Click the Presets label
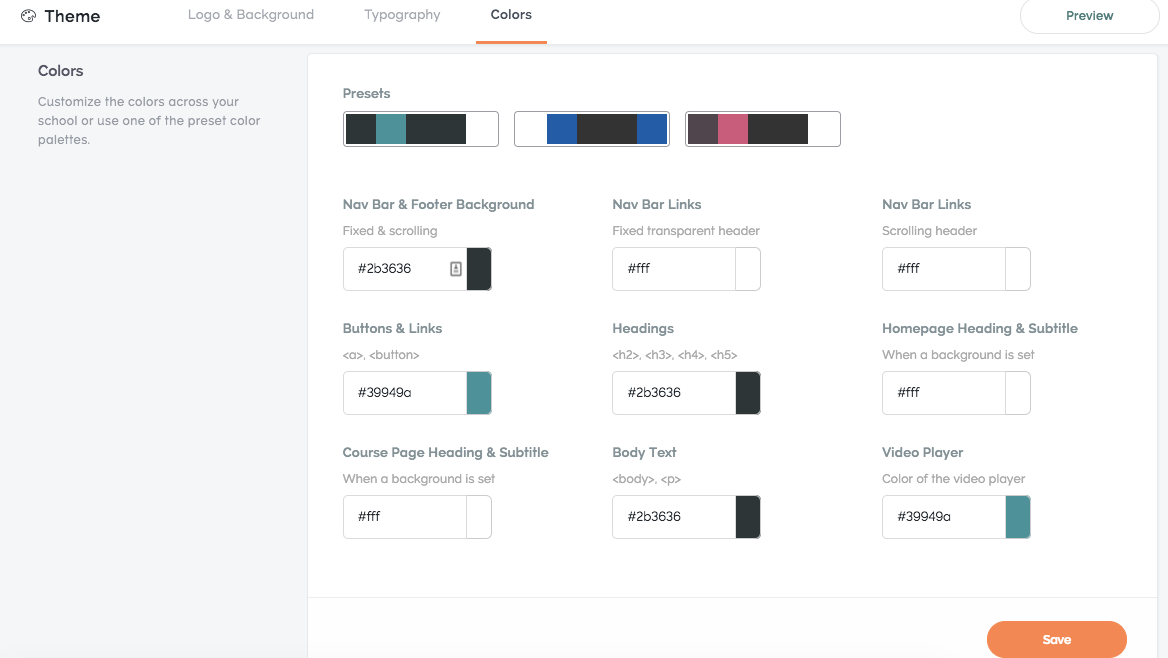 point(366,93)
